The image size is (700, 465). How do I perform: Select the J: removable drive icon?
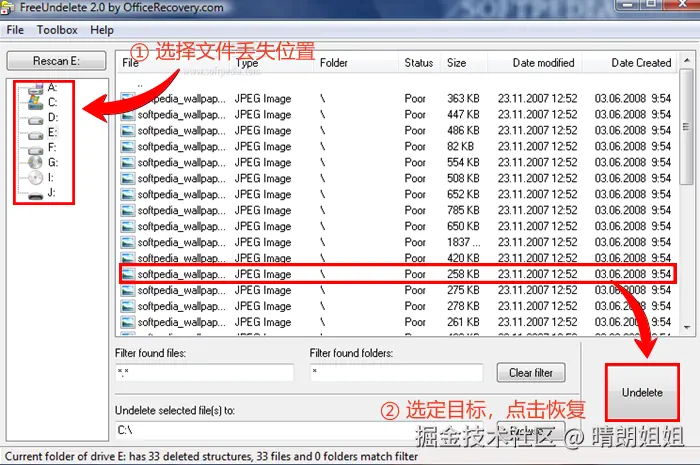coord(36,195)
